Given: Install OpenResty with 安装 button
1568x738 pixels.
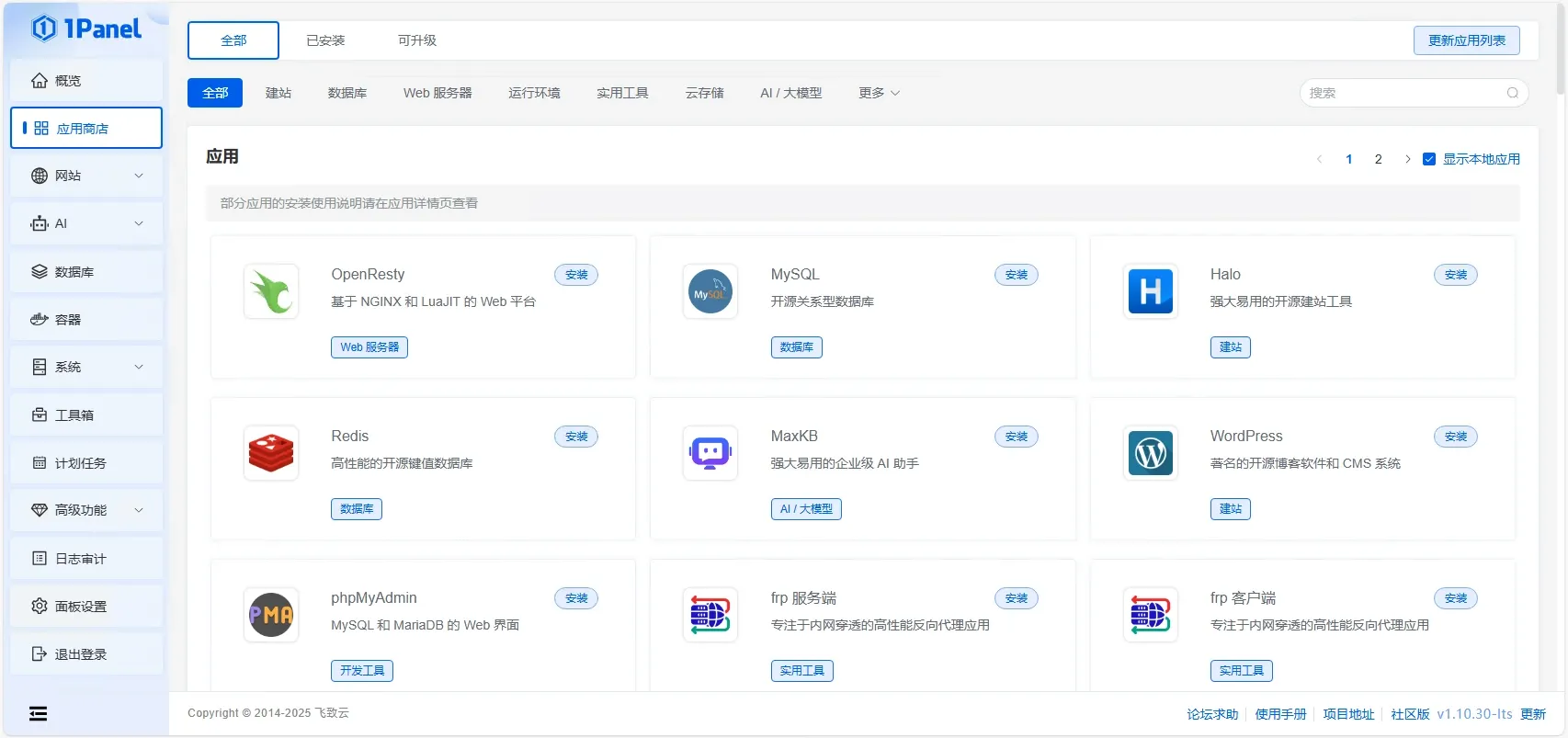Looking at the screenshot, I should pyautogui.click(x=576, y=275).
